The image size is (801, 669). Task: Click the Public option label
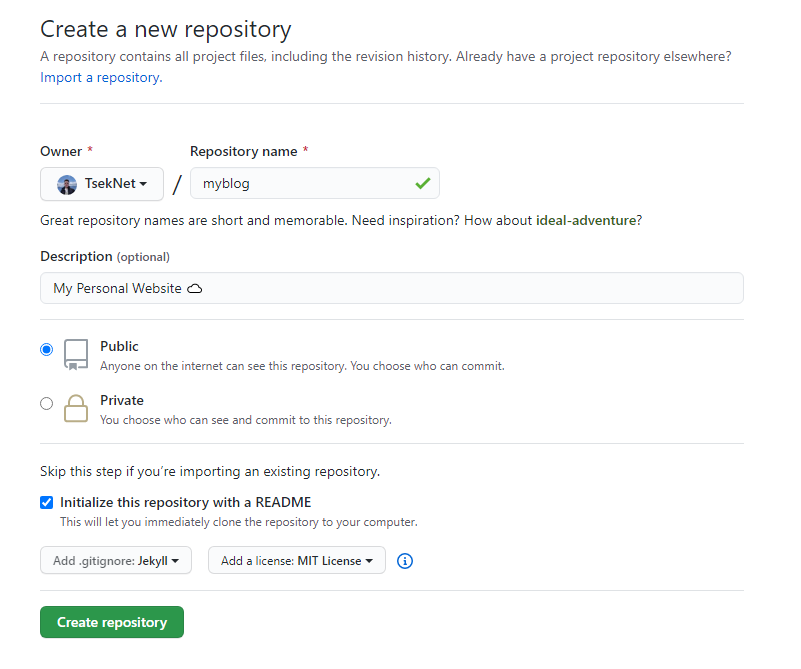click(119, 347)
